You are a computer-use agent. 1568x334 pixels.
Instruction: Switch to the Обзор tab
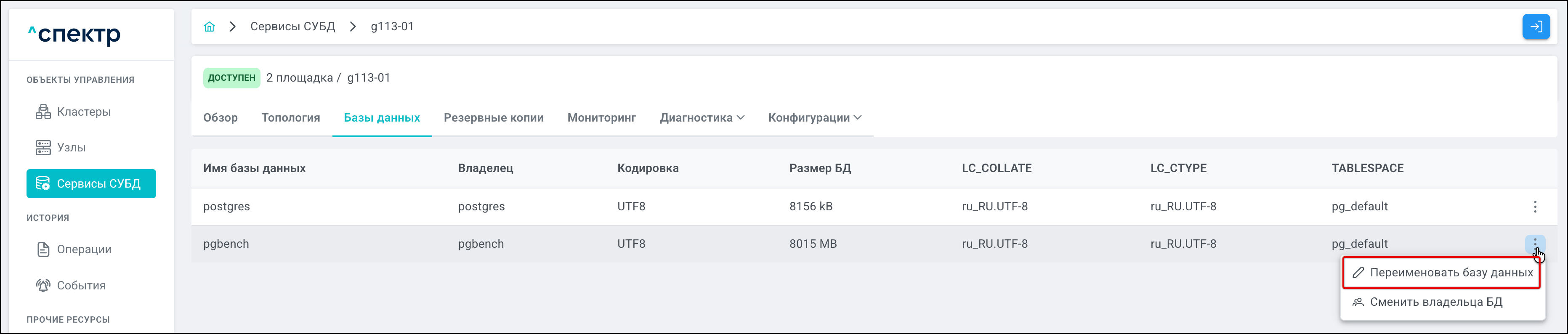[x=221, y=118]
